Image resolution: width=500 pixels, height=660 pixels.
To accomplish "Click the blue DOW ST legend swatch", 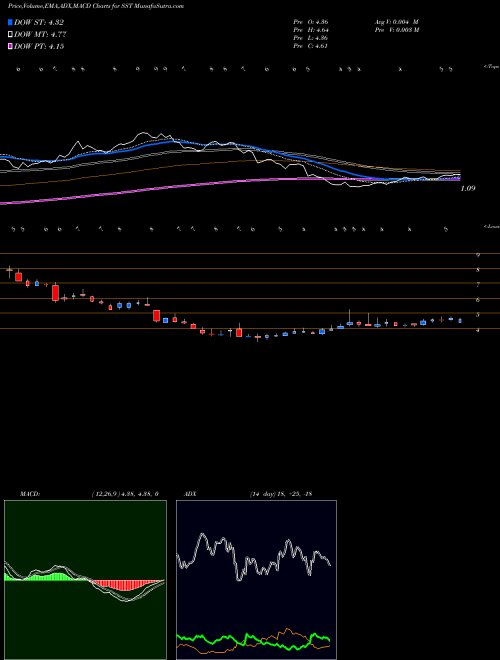I will [x=11, y=22].
